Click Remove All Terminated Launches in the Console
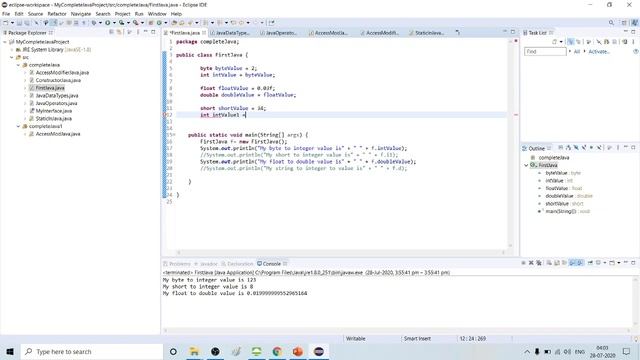This screenshot has height=360, width=640. [539, 263]
